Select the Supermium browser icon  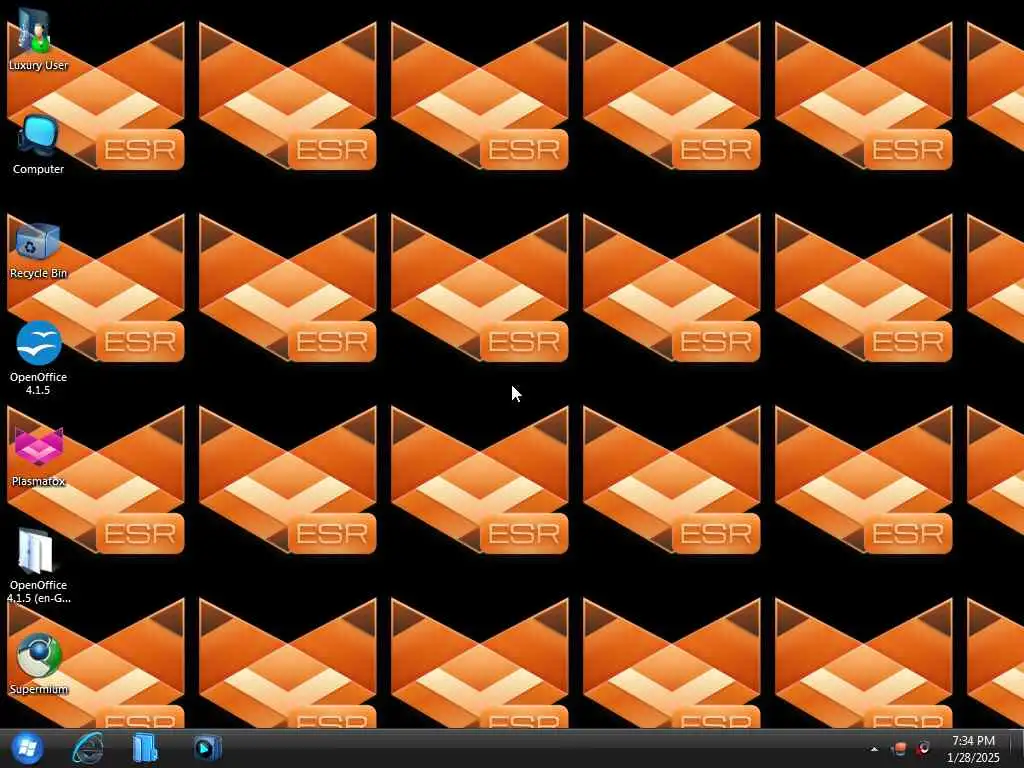tap(38, 664)
